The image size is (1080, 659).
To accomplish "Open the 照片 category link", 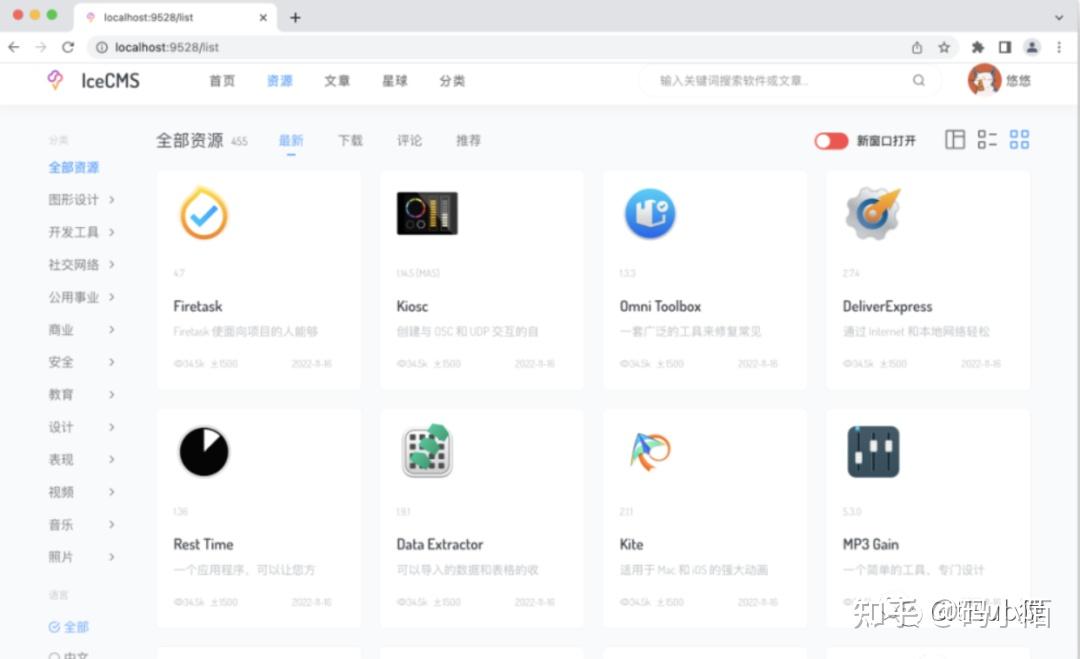I will tap(61, 557).
